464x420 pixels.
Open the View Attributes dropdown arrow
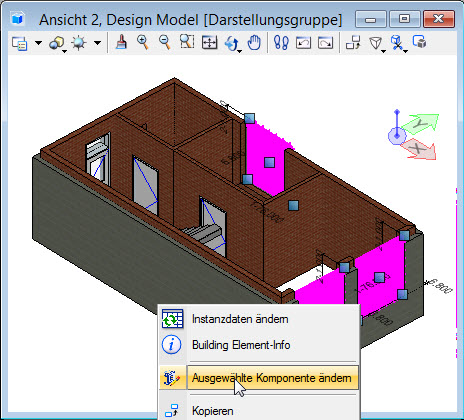38,43
